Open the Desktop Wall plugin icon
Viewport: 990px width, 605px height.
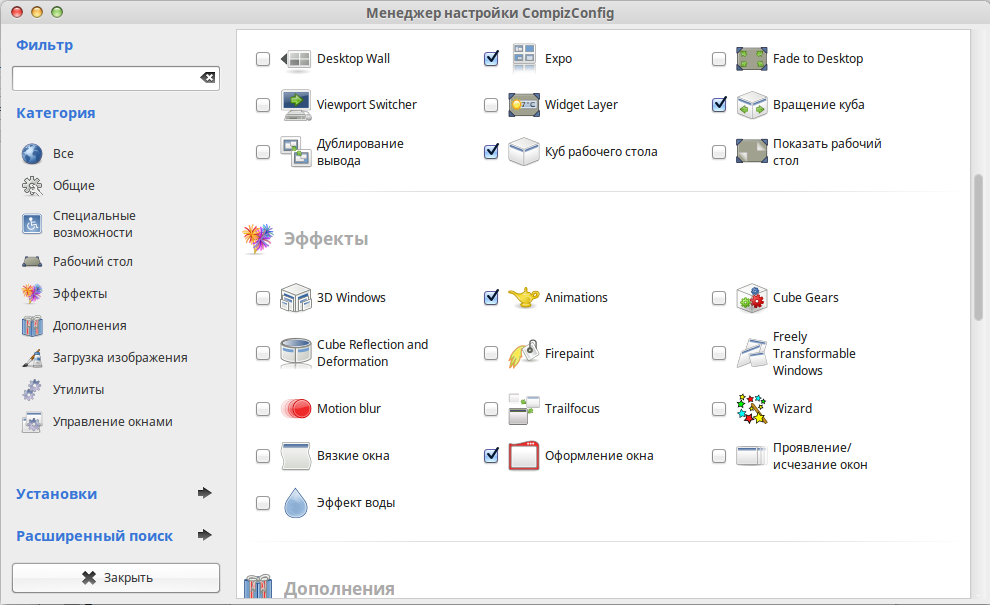[295, 59]
